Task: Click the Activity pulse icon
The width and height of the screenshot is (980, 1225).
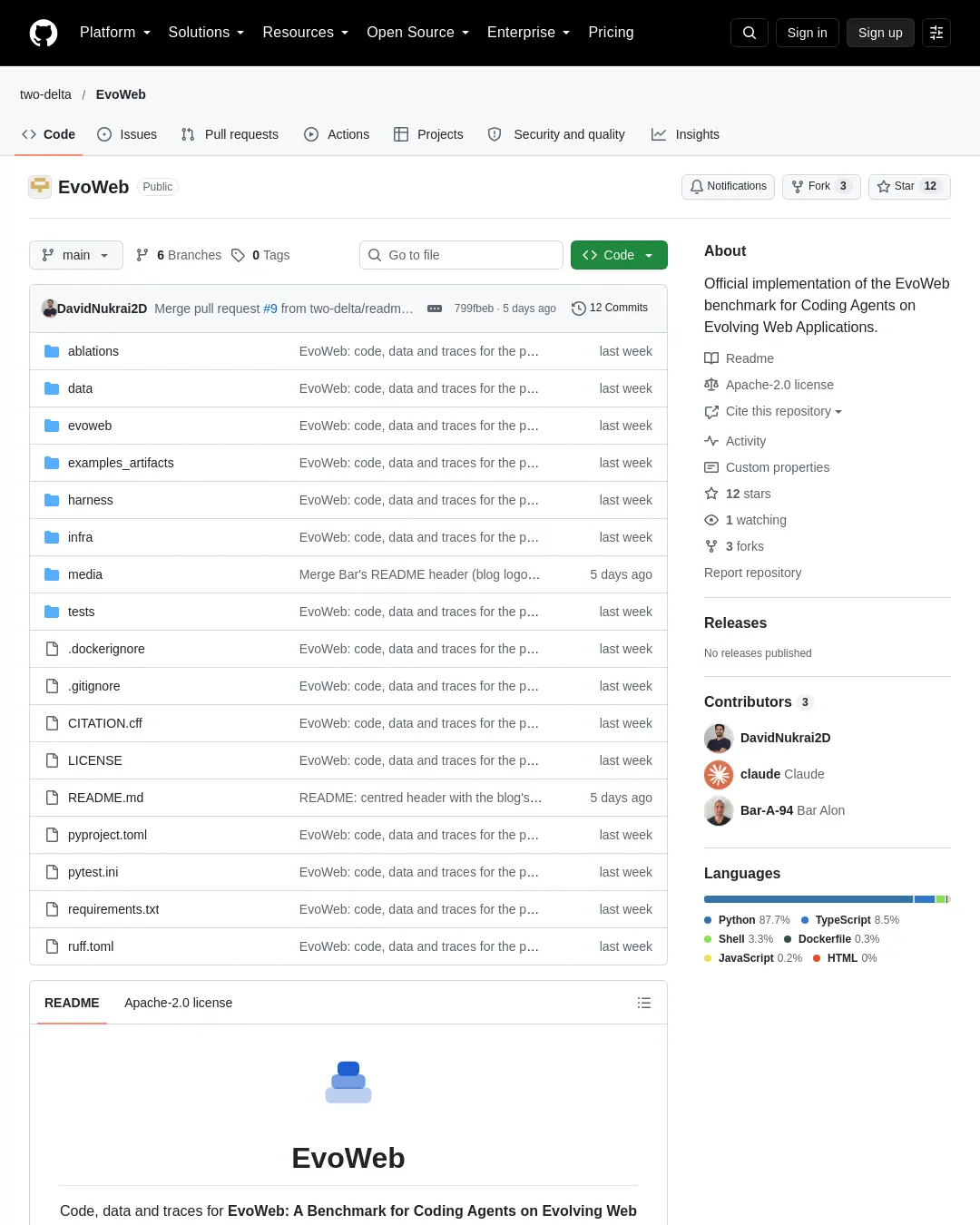Action: click(711, 441)
